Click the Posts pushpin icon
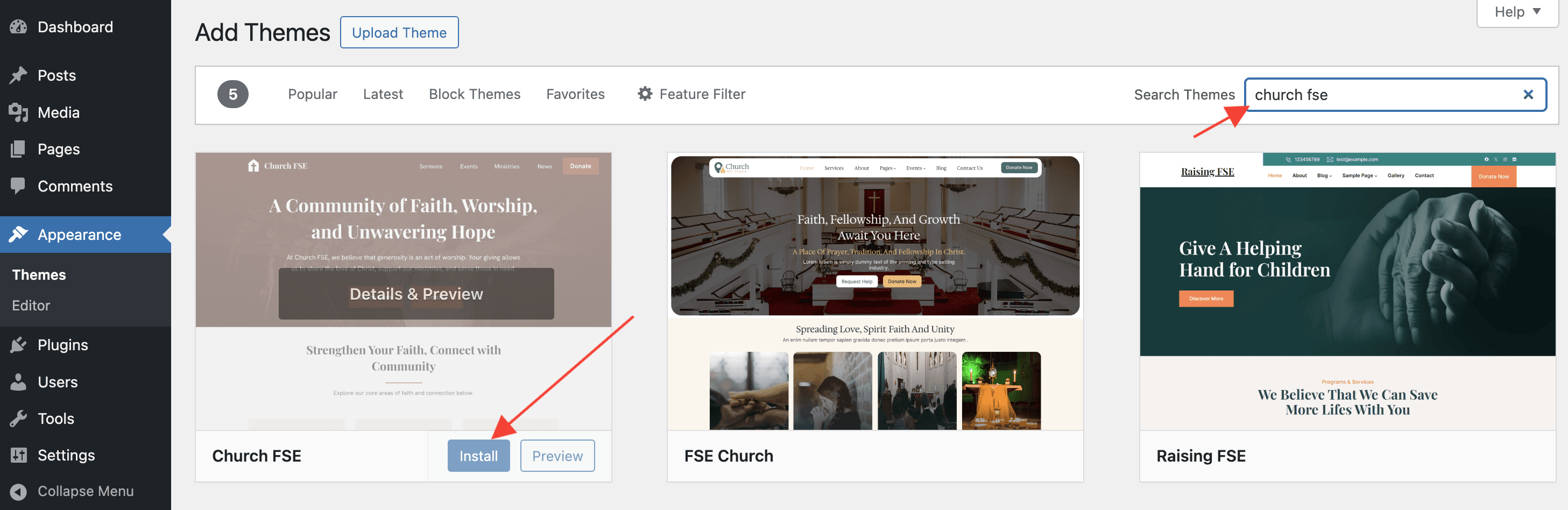 click(18, 75)
